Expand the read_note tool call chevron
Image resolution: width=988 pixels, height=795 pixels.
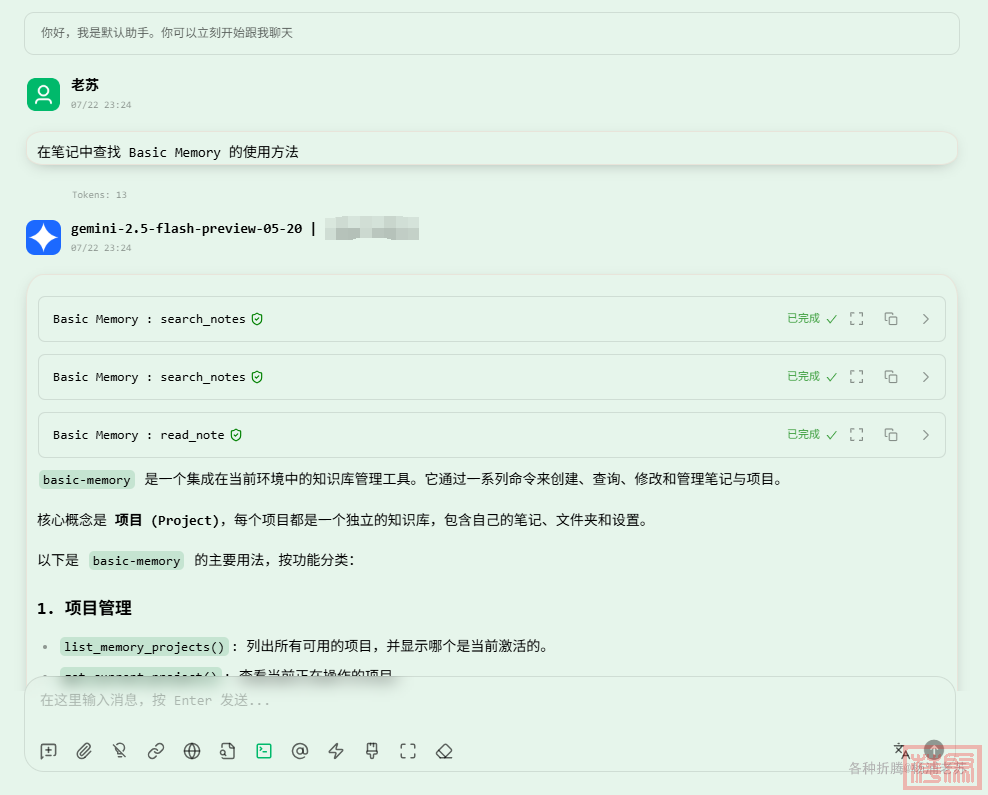925,435
